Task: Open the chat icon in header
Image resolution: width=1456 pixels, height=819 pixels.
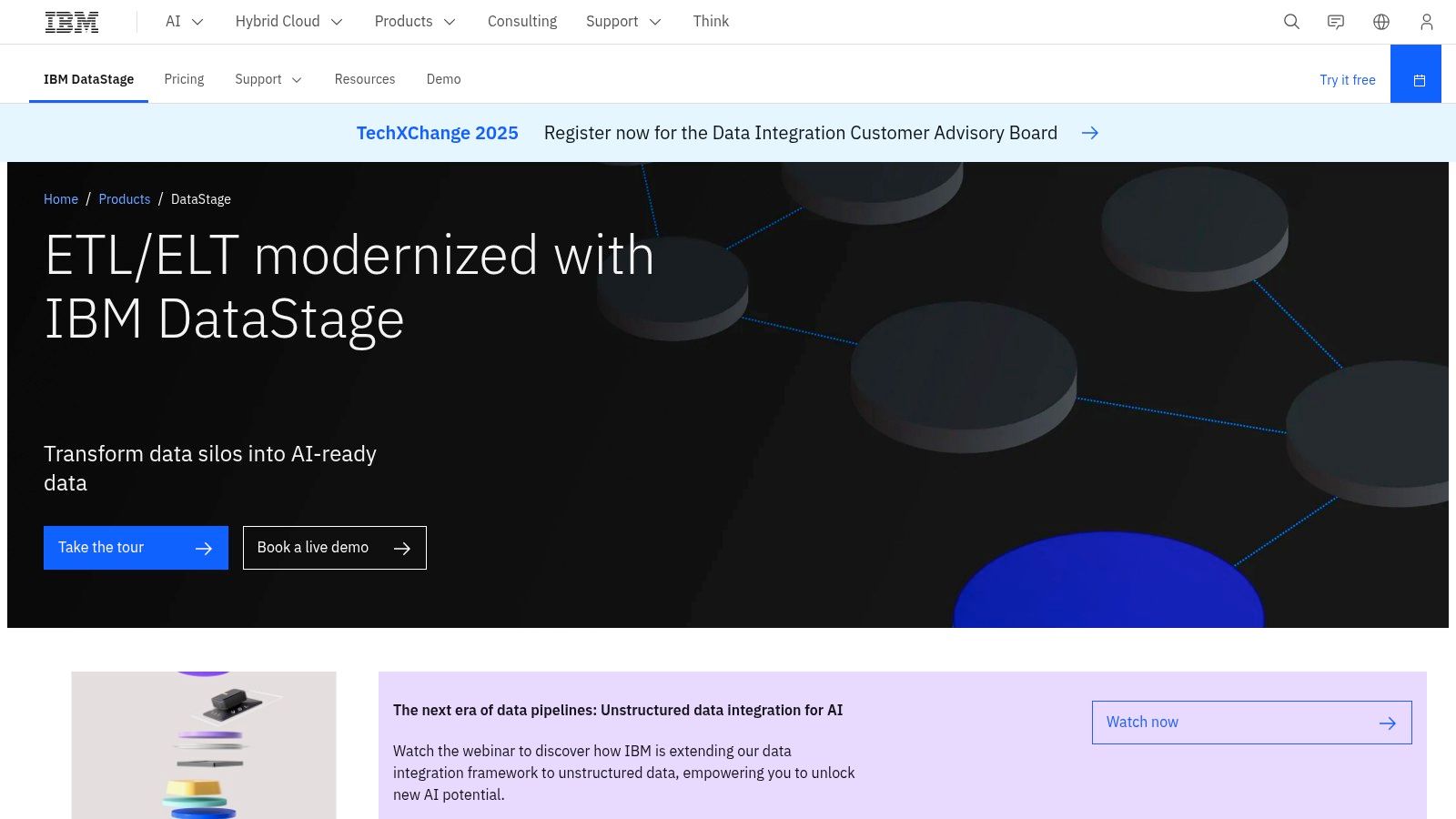Action: tap(1336, 22)
